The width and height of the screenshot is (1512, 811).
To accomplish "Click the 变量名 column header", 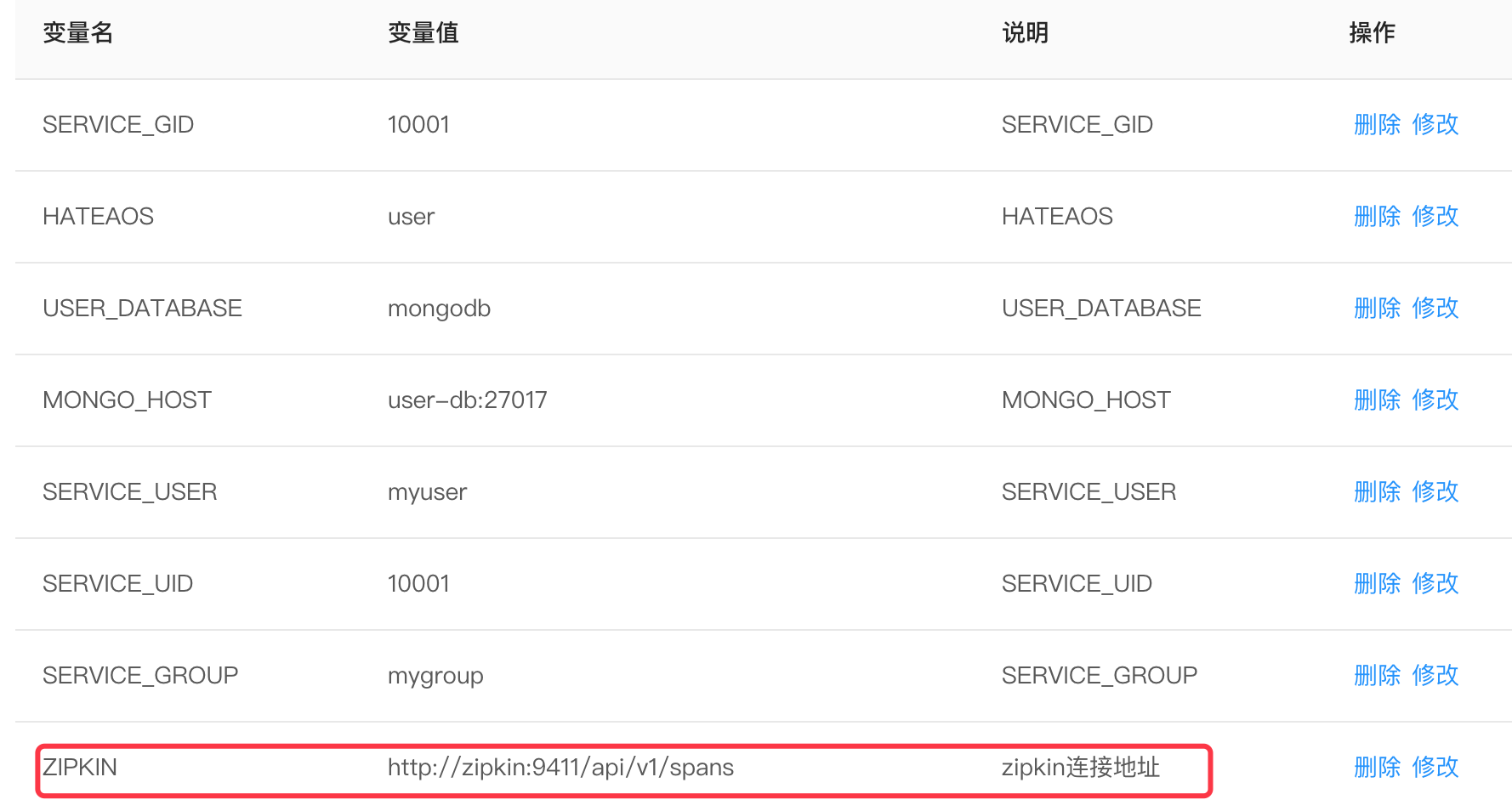I will (78, 33).
